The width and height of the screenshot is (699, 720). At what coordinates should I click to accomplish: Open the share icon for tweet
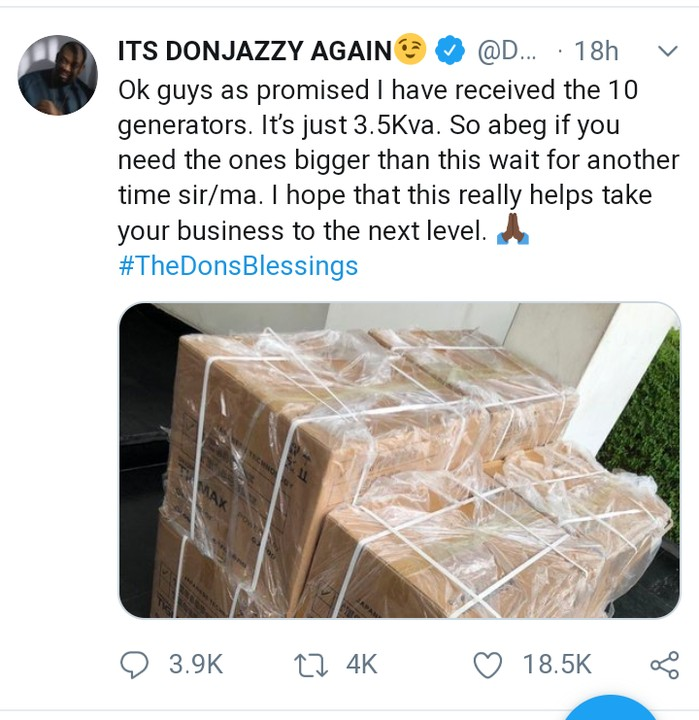click(x=663, y=663)
